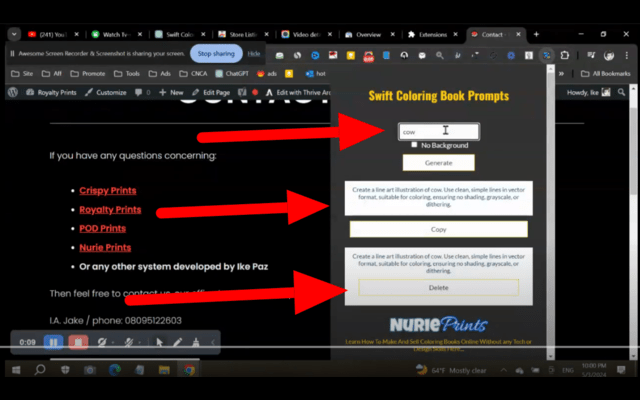Select the eraser brush tool in recorder toolbar
Viewport: 640px width, 400px height.
[x=196, y=342]
